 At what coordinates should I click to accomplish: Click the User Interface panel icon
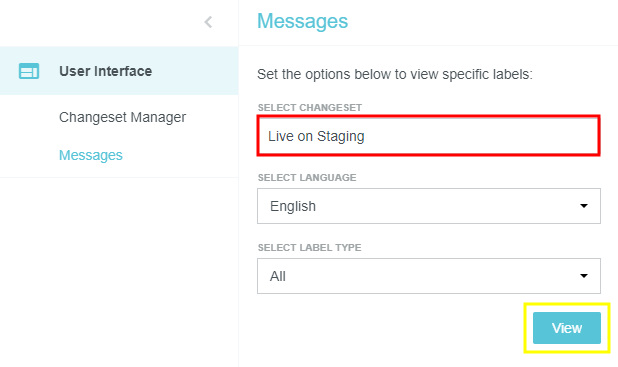(29, 71)
